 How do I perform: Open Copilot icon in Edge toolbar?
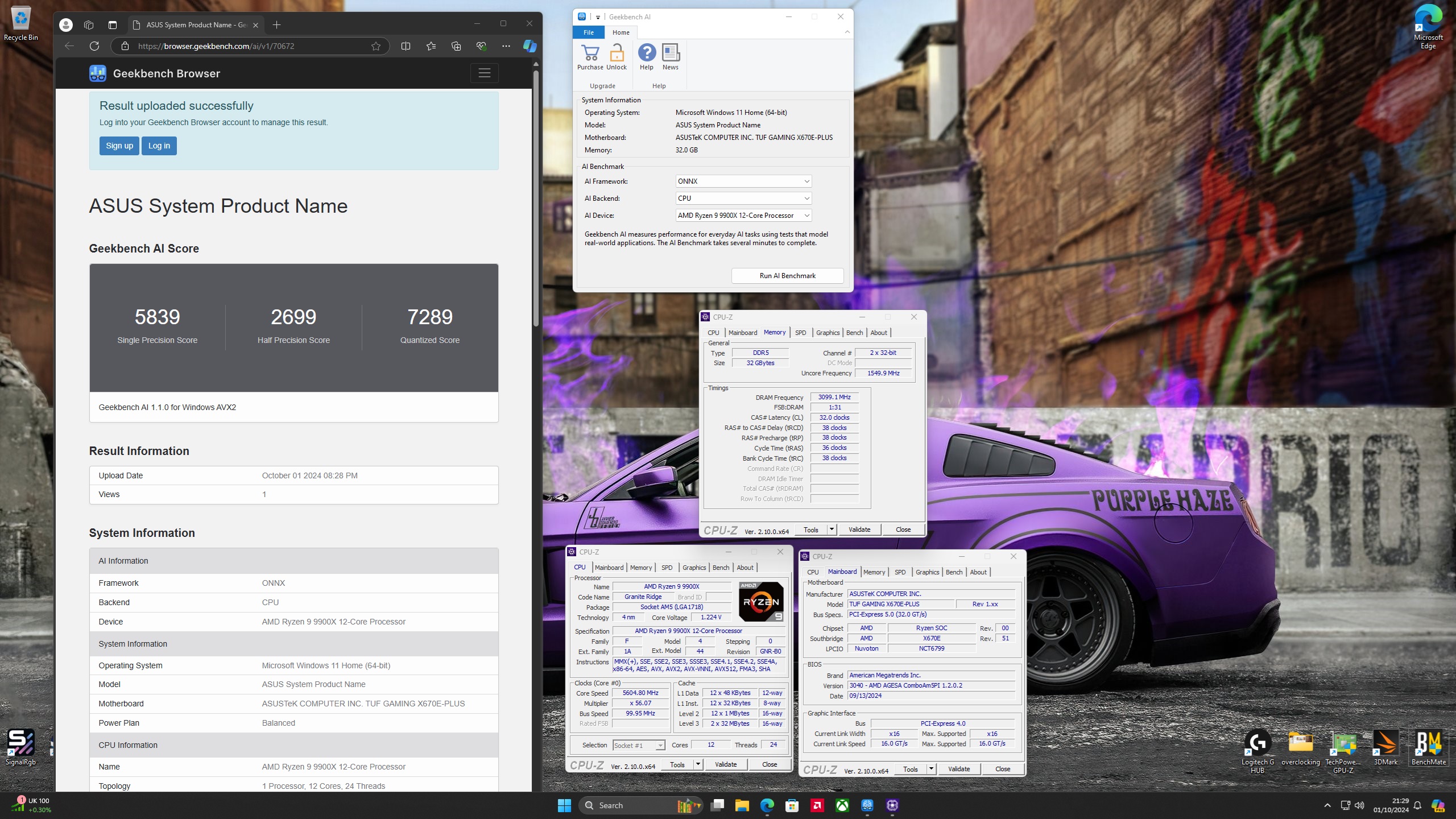(x=530, y=46)
